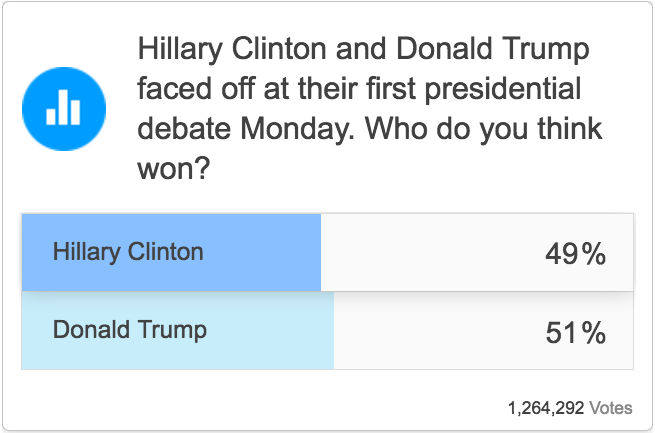Click the blue poll bar-chart icon
Image resolution: width=655 pixels, height=433 pixels.
62,110
